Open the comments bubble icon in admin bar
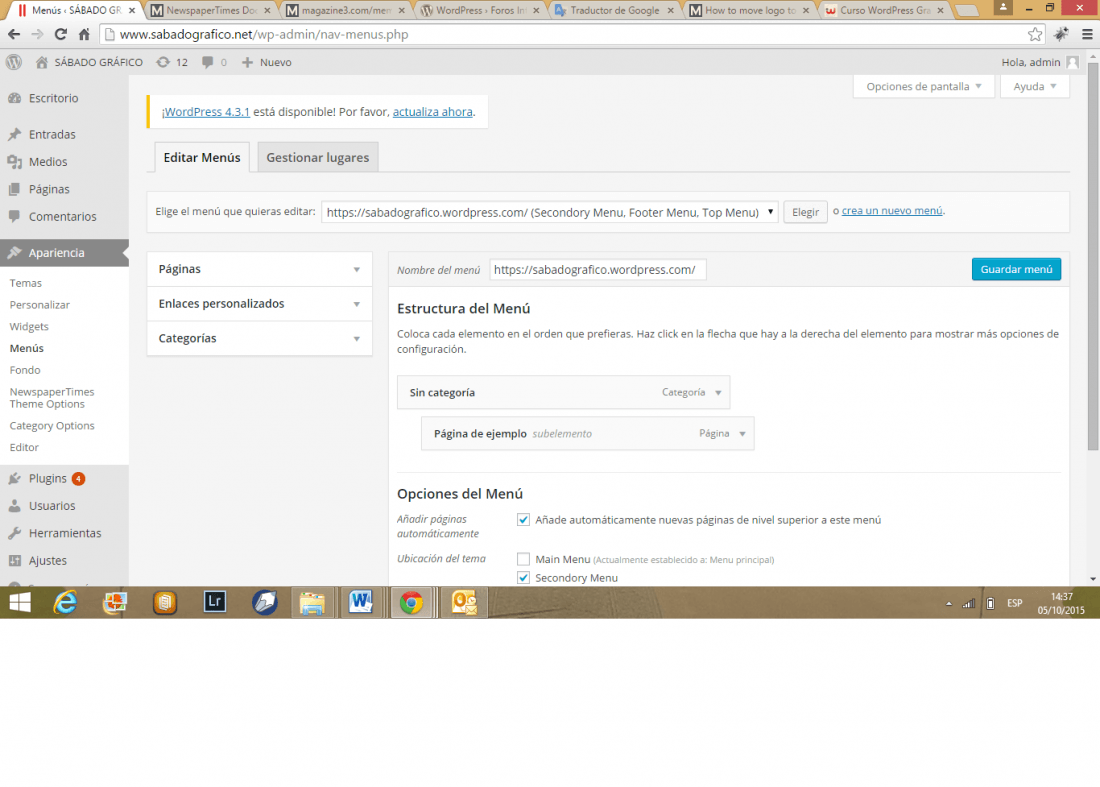 [208, 62]
